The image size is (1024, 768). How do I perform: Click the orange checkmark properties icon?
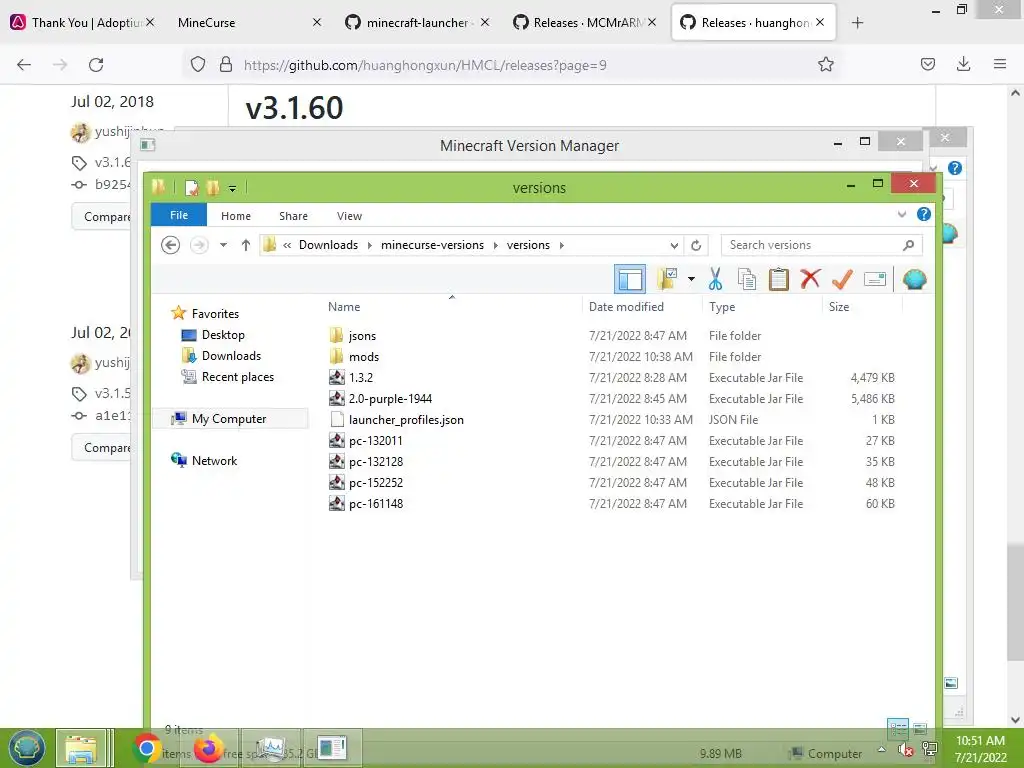842,280
